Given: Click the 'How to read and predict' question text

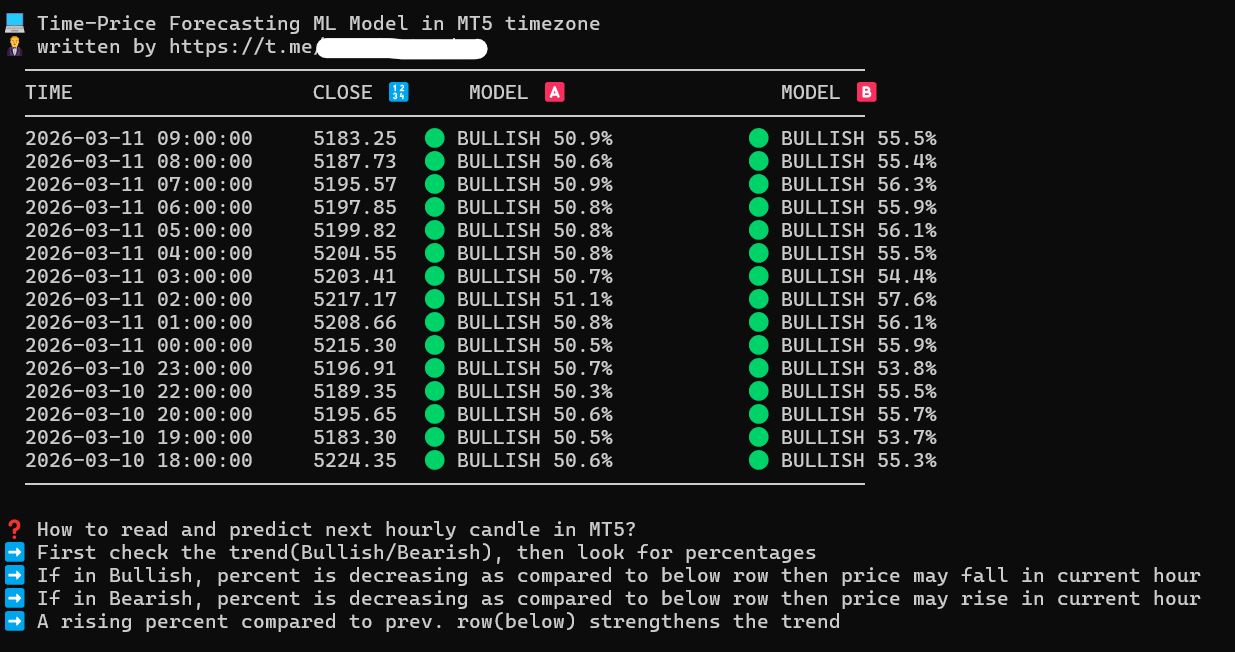Looking at the screenshot, I should point(336,530).
